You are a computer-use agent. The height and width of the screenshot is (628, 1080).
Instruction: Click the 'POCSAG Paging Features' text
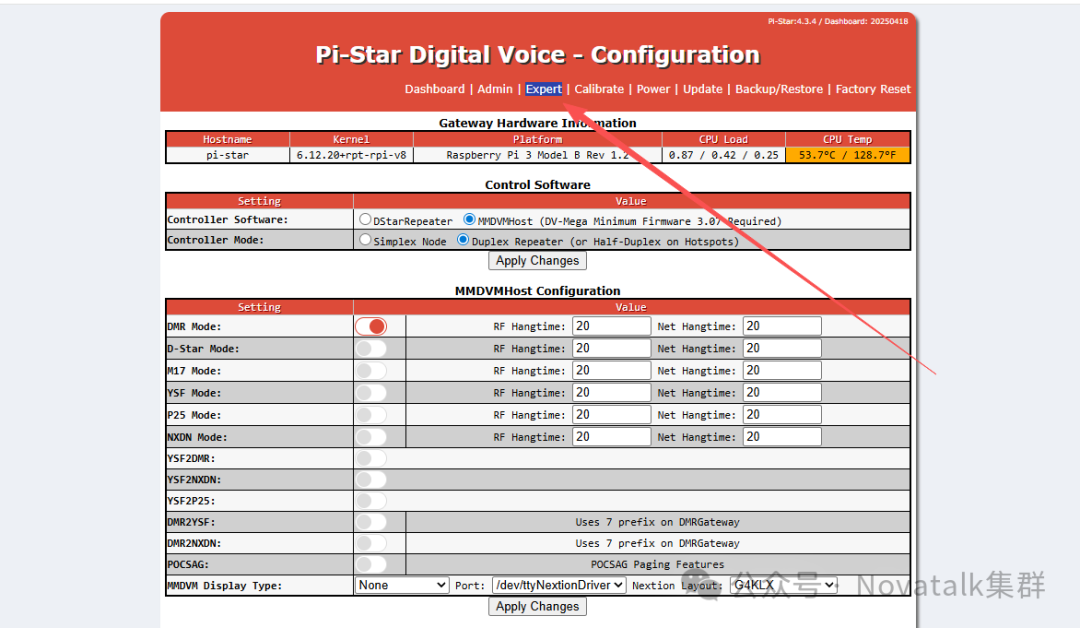[658, 565]
